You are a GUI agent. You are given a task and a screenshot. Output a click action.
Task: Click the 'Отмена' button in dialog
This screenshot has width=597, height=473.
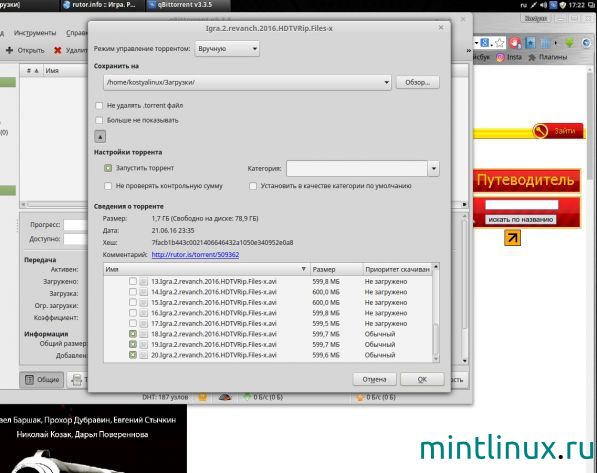point(374,379)
